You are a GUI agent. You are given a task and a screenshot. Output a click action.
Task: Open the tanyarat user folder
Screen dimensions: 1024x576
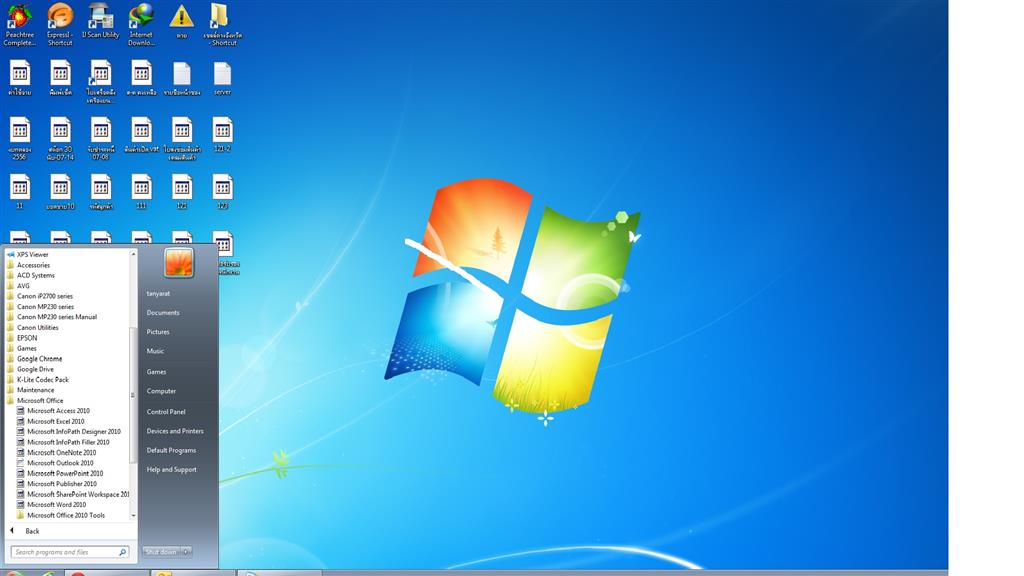click(x=158, y=294)
